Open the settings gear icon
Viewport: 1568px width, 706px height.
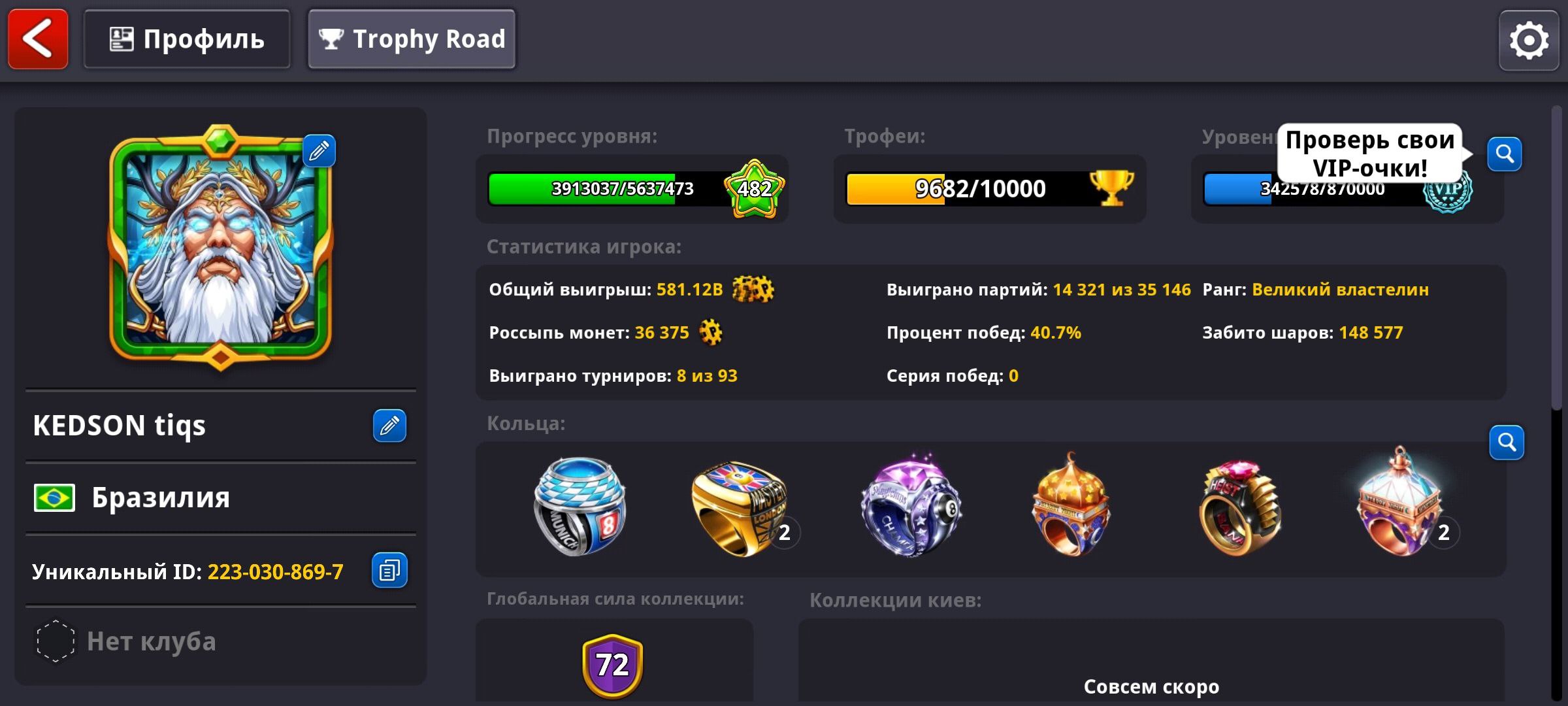(x=1529, y=41)
